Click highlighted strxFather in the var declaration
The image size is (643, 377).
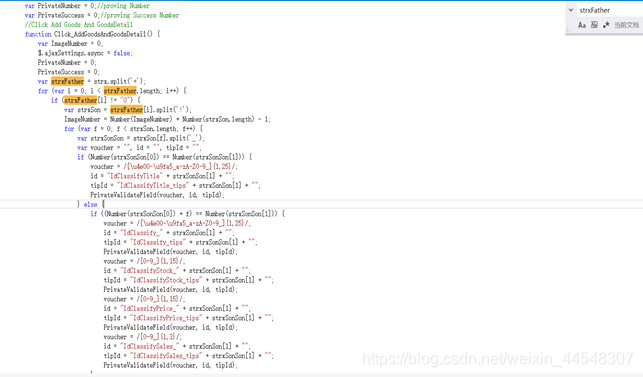[x=67, y=81]
